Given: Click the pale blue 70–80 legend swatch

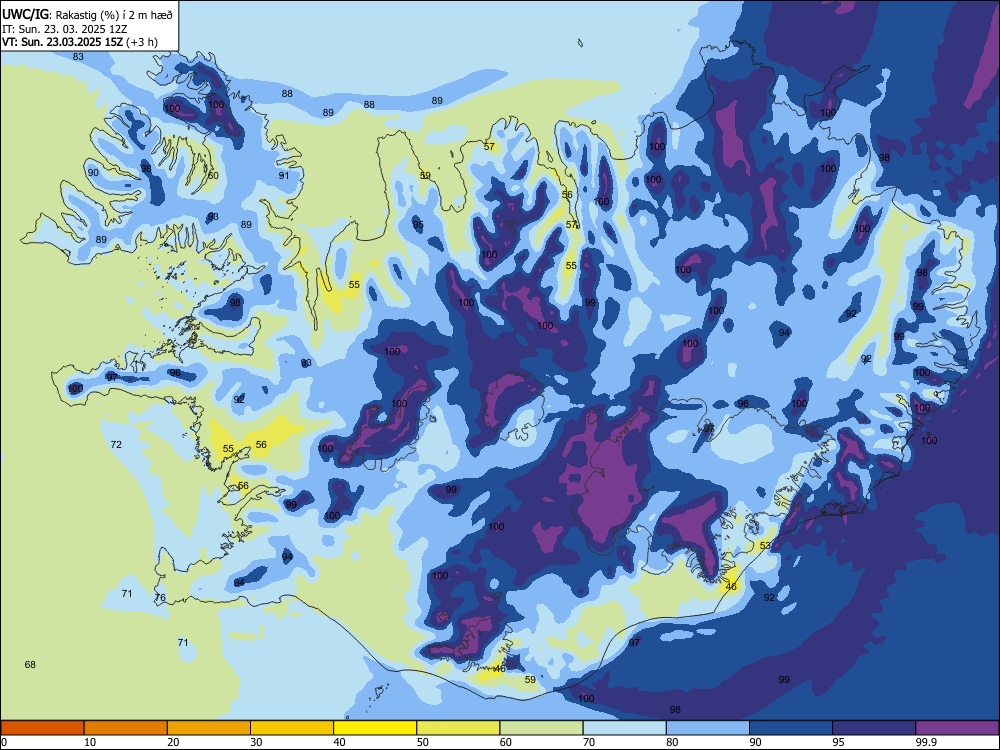Looking at the screenshot, I should [x=624, y=728].
